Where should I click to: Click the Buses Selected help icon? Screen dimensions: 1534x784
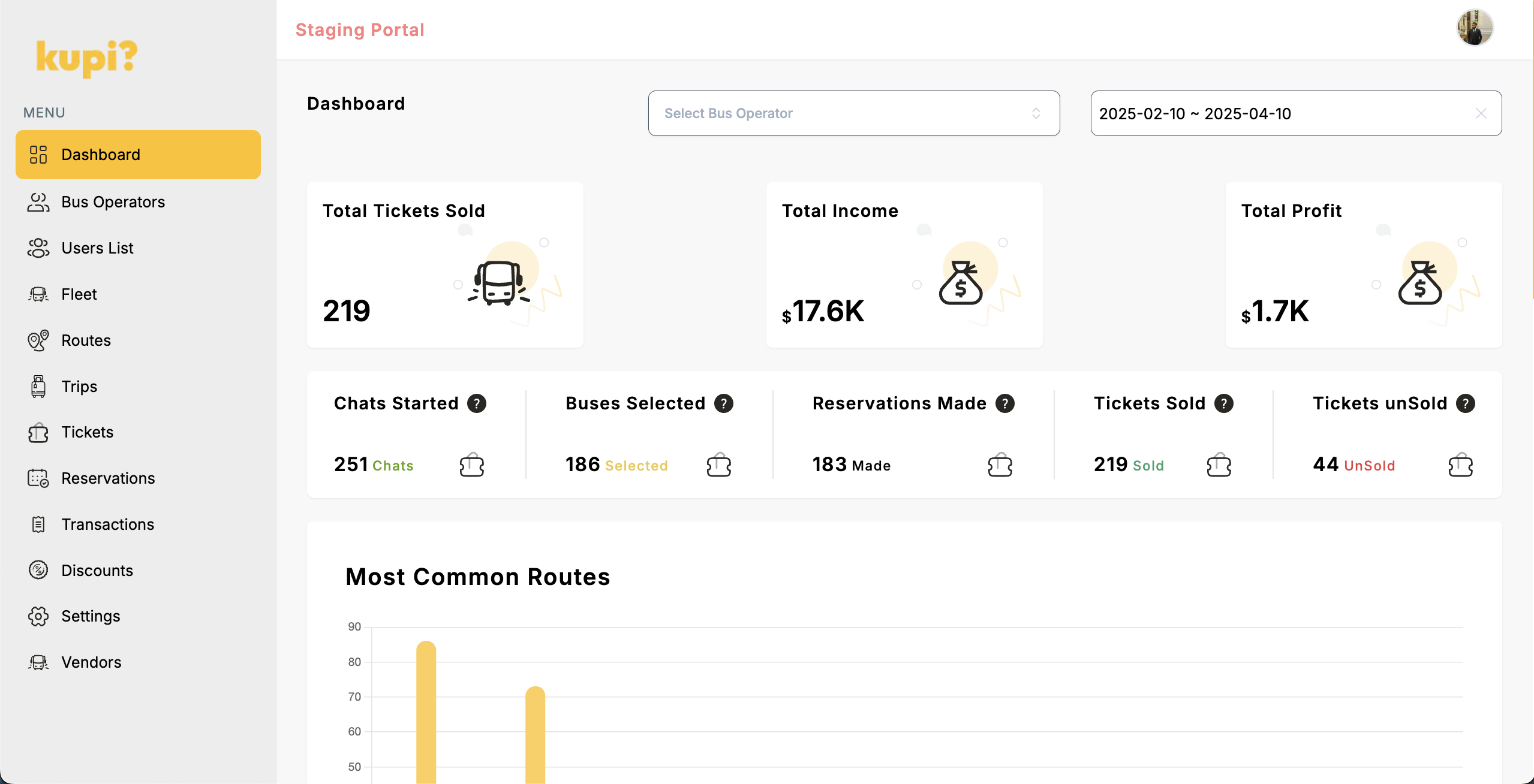pos(724,403)
